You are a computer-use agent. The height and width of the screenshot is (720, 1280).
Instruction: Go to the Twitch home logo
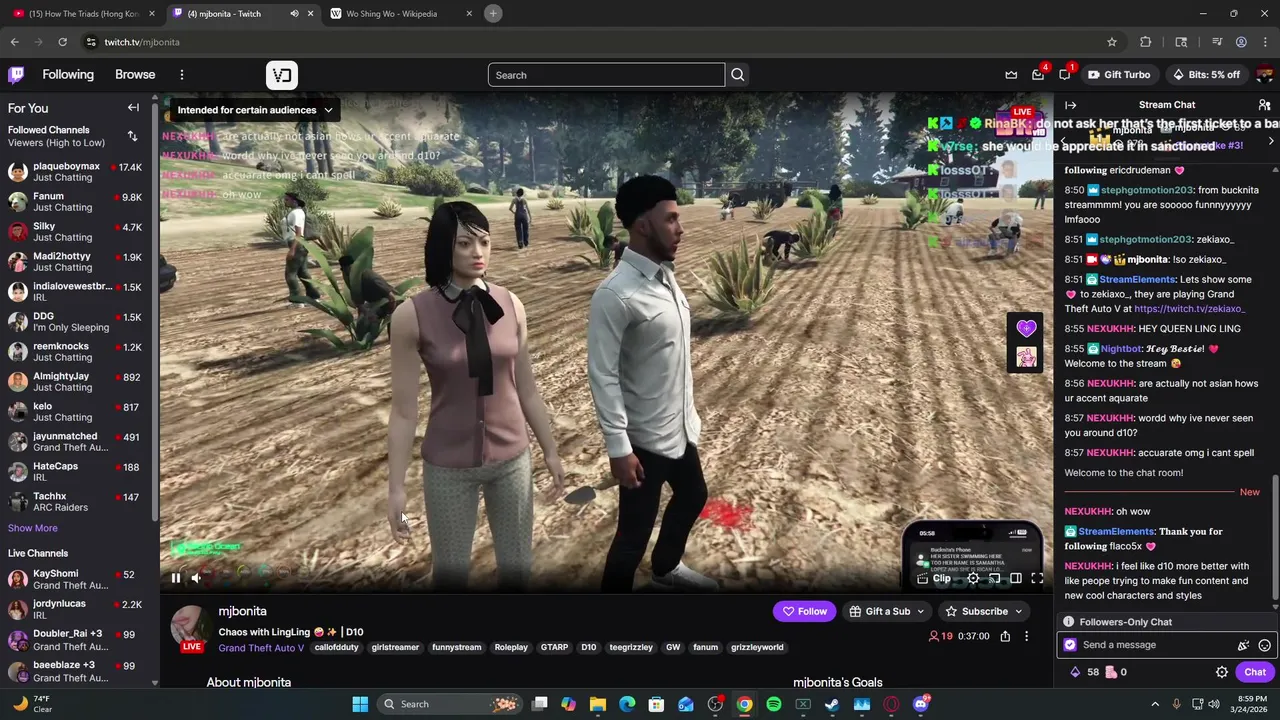16,74
